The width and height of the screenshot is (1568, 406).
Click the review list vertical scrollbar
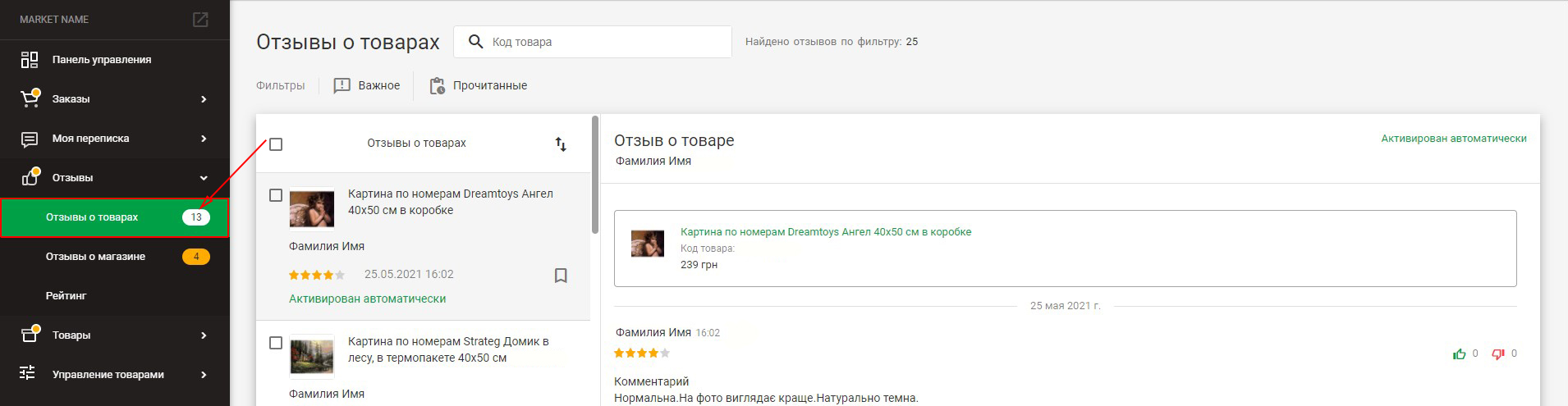point(595,175)
